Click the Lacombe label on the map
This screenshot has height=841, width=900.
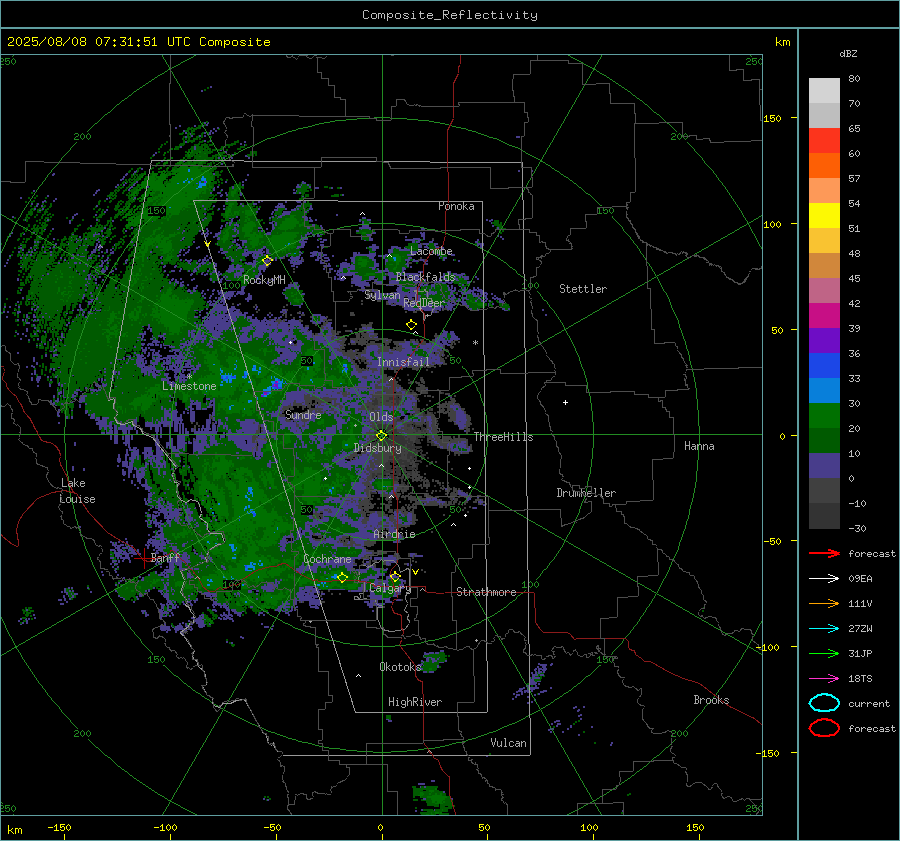tap(431, 251)
